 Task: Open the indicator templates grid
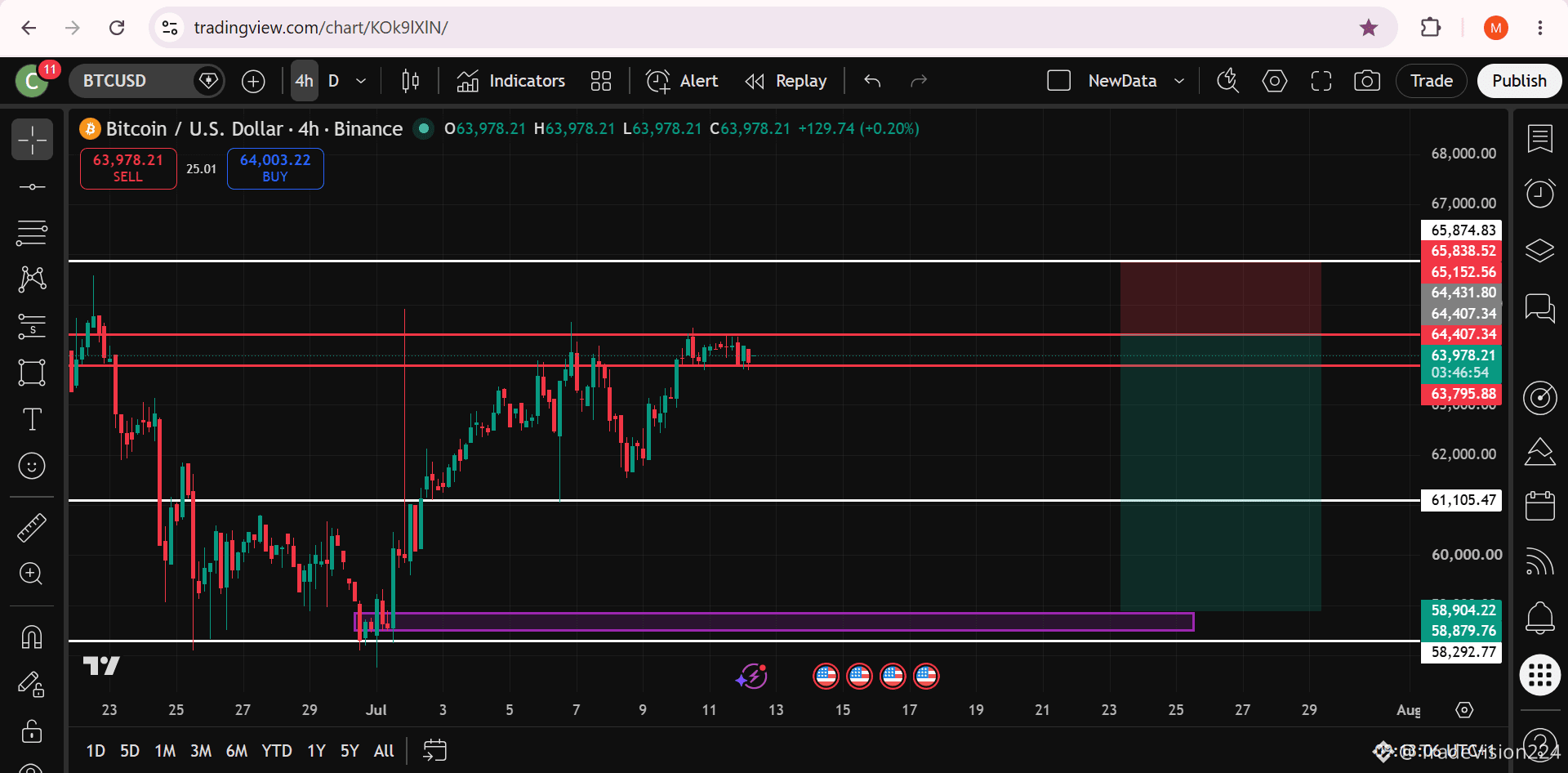pyautogui.click(x=601, y=81)
